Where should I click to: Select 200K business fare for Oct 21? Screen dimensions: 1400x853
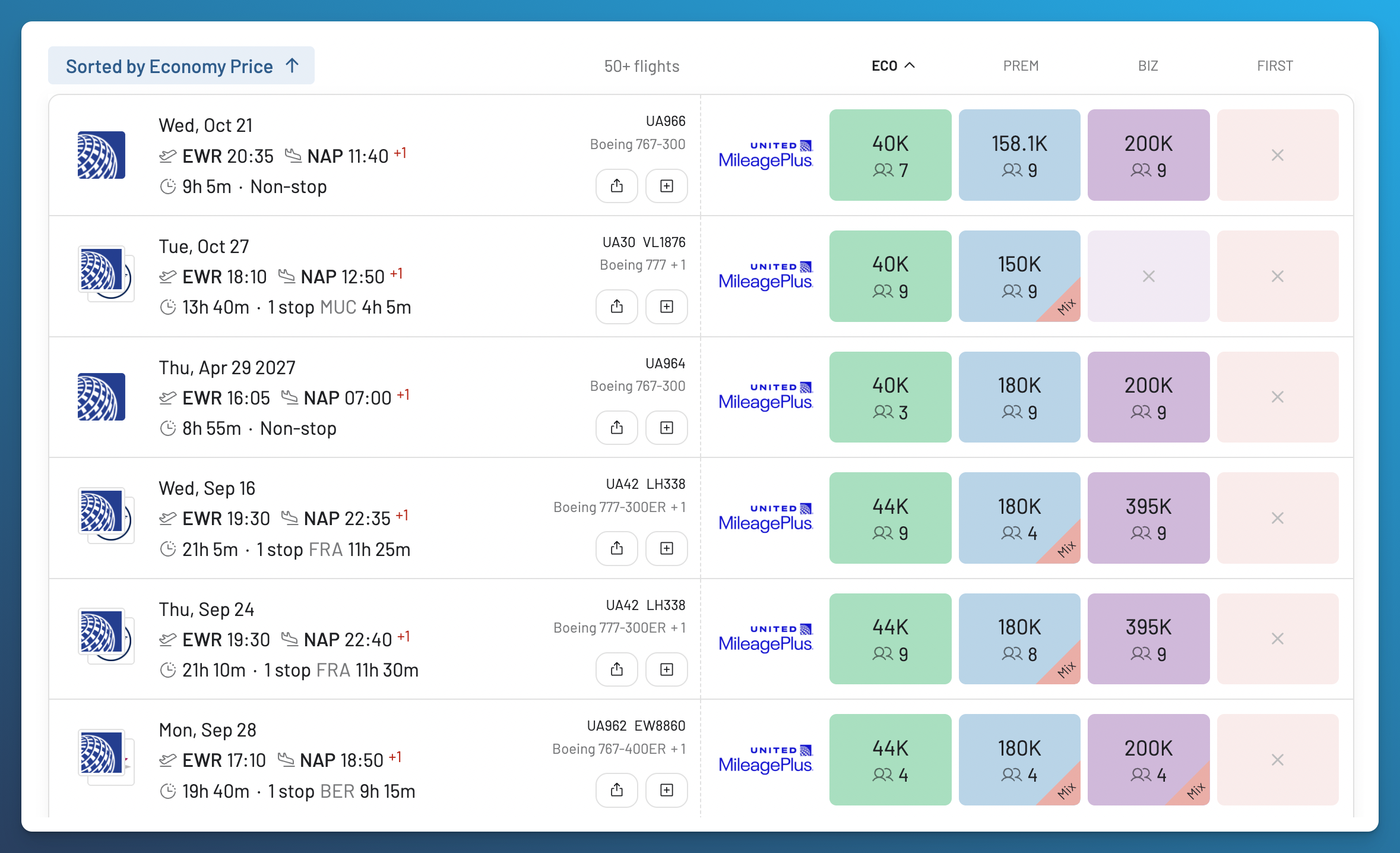1148,155
